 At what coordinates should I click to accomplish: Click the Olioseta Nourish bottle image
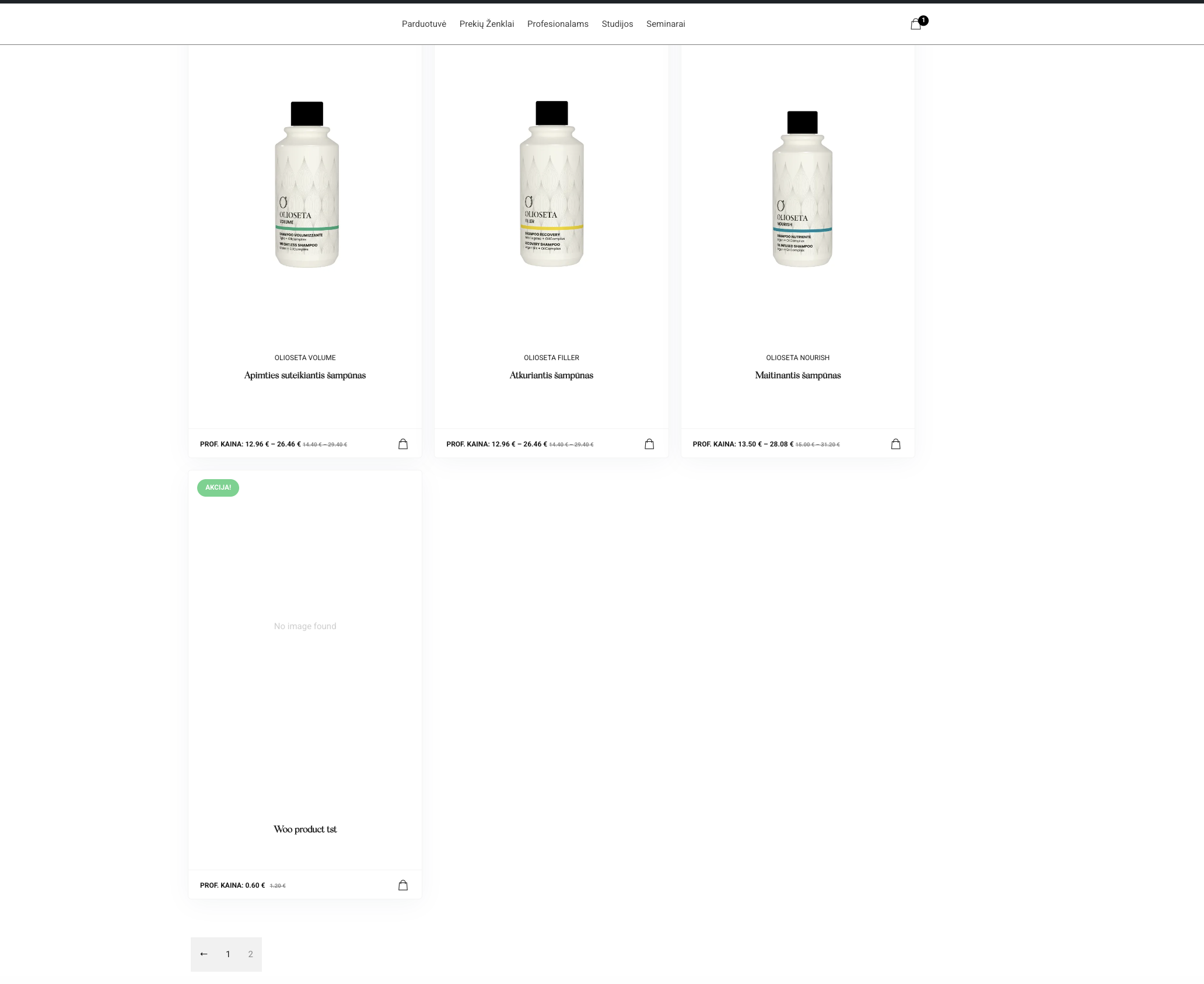(x=803, y=189)
